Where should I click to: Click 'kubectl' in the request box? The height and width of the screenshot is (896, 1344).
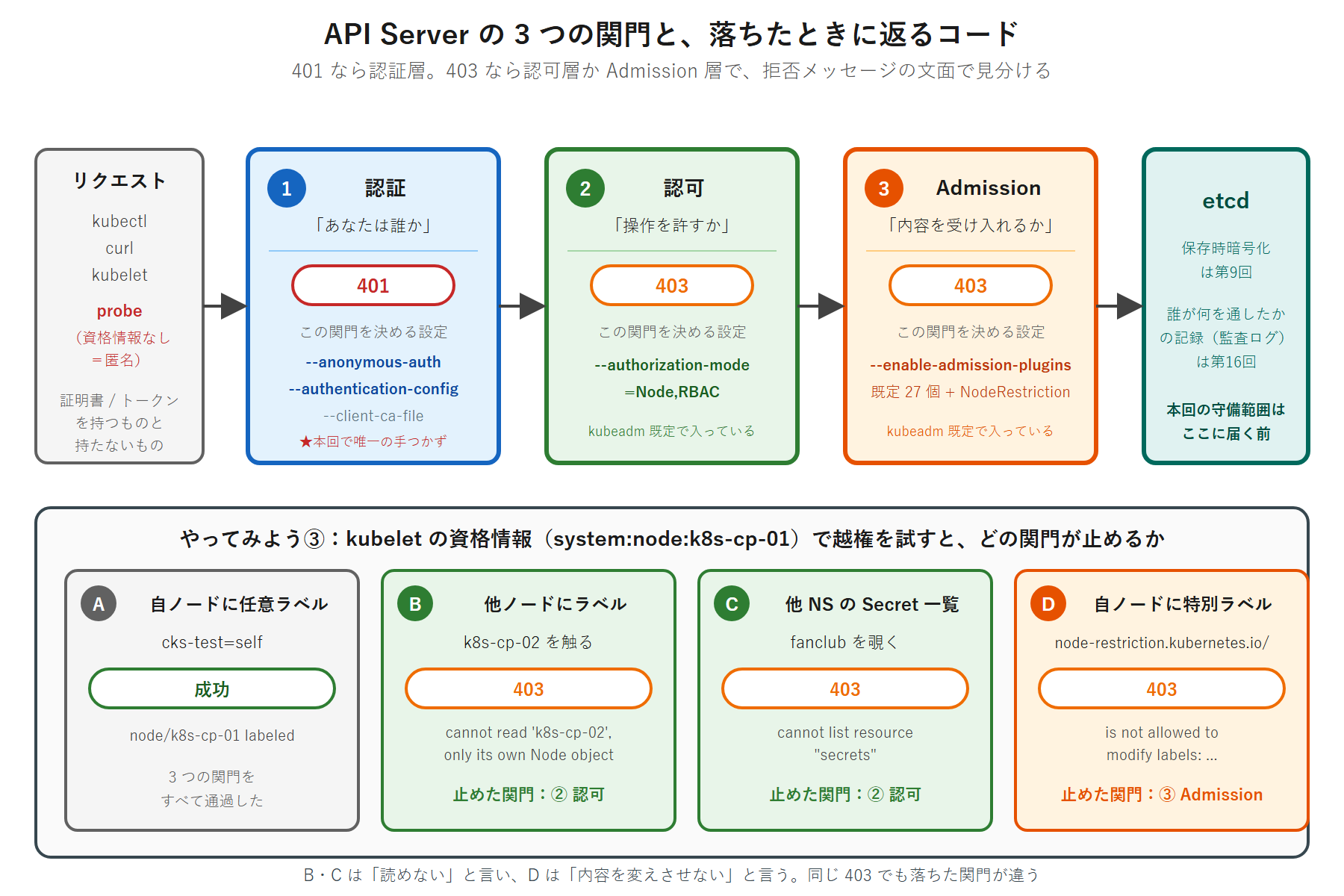pos(119,221)
